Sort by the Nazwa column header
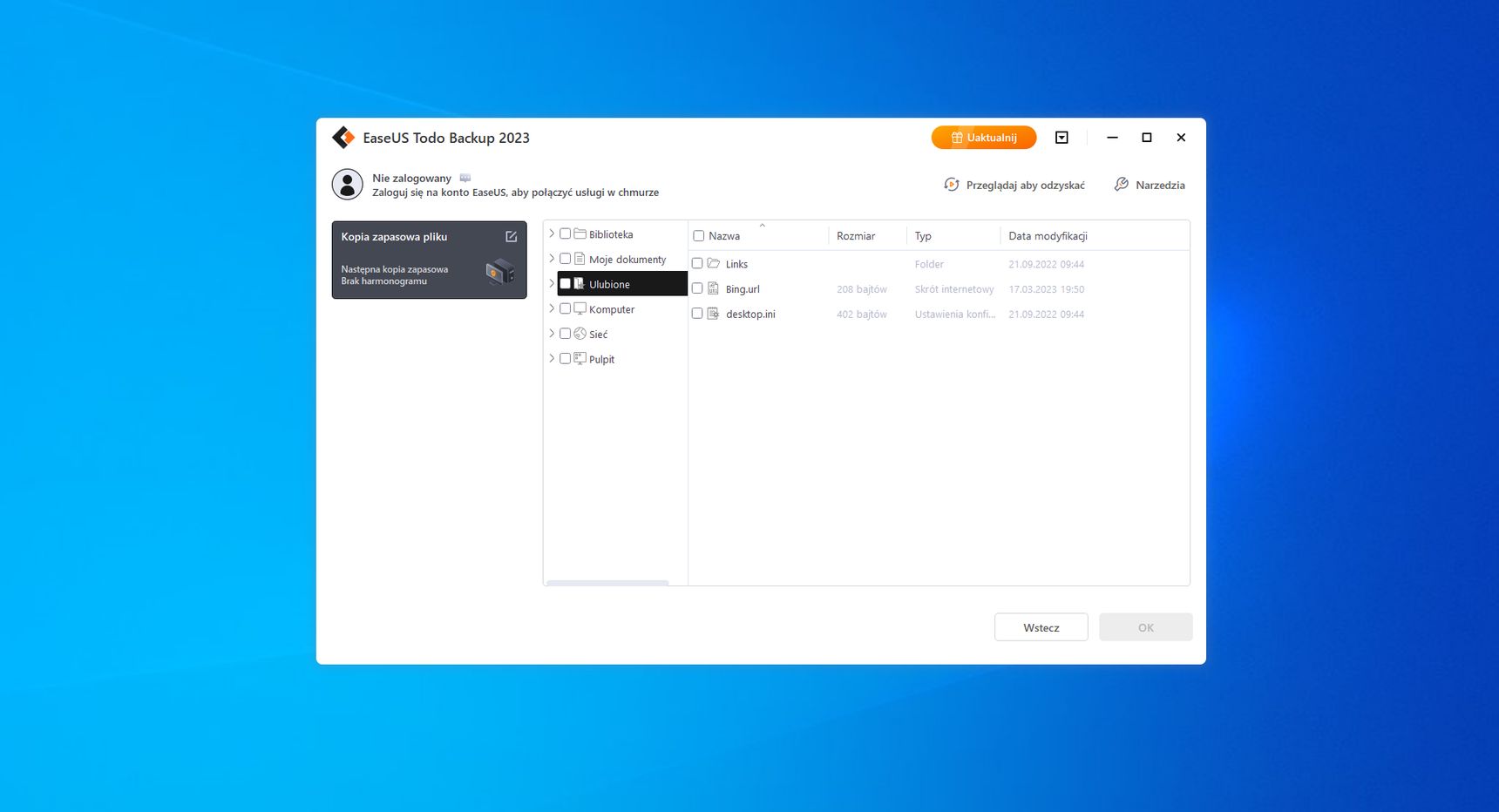Viewport: 1499px width, 812px height. click(x=724, y=236)
